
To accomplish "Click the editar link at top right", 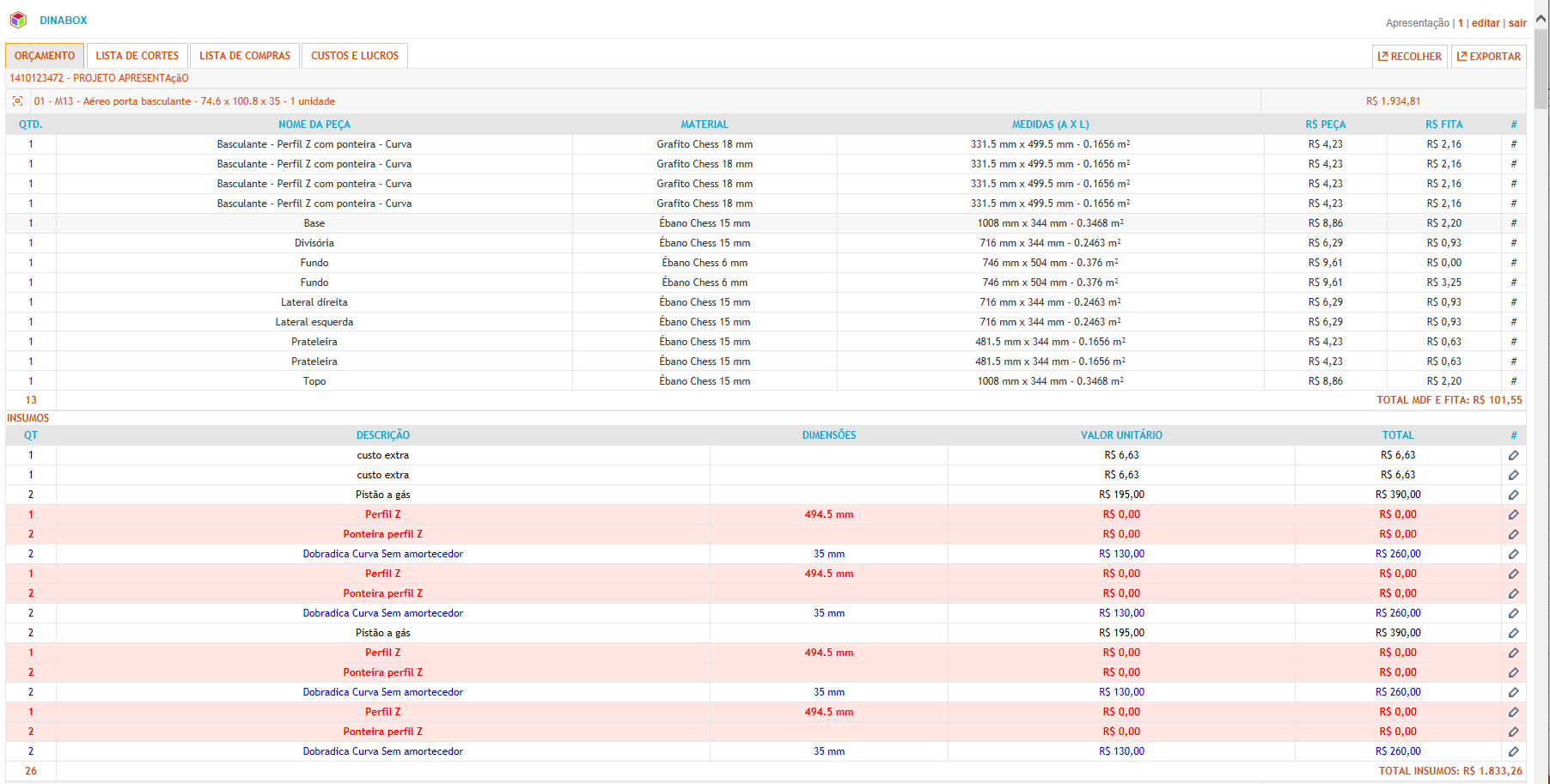I will [1486, 23].
